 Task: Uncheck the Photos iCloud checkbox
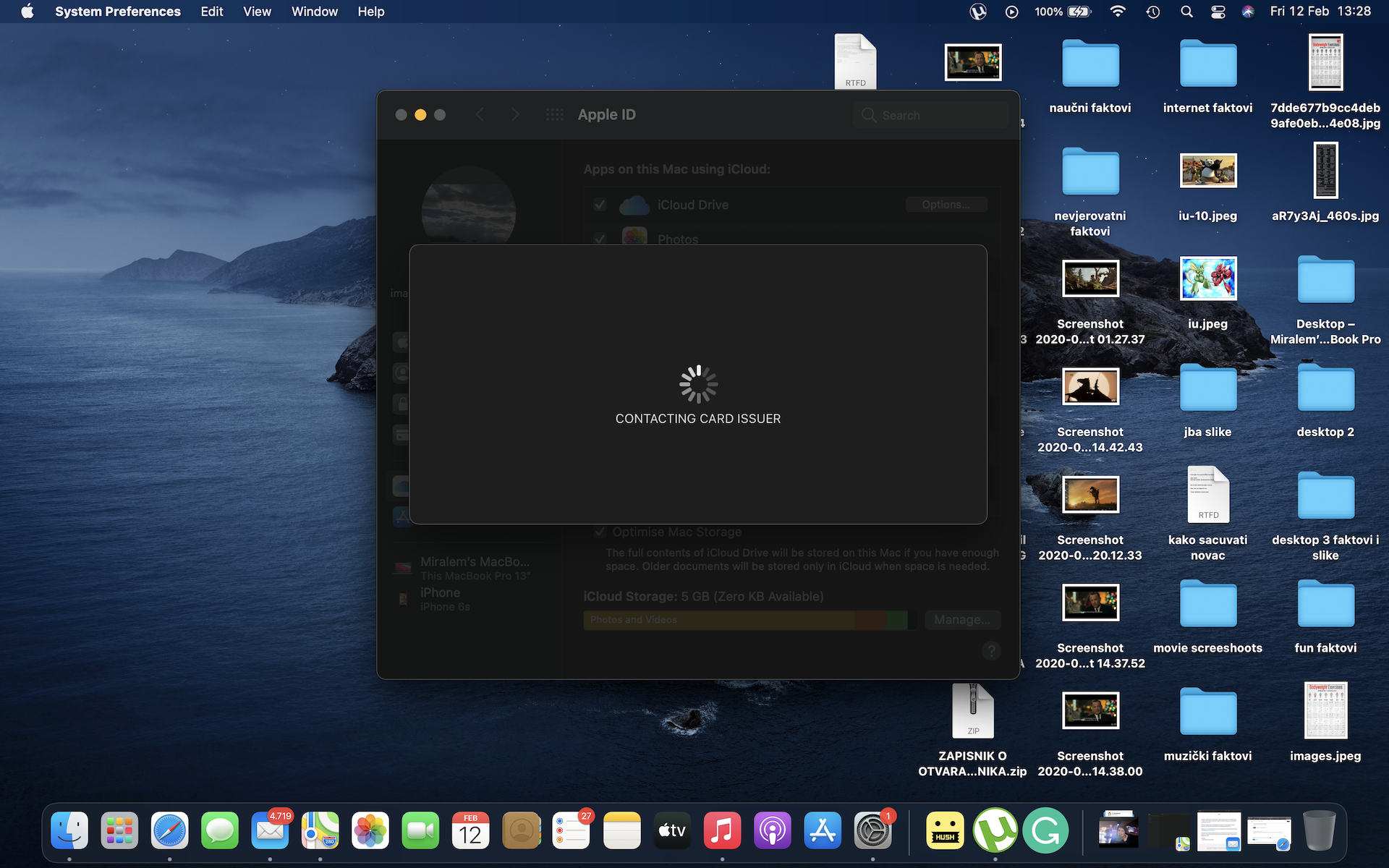coord(600,239)
